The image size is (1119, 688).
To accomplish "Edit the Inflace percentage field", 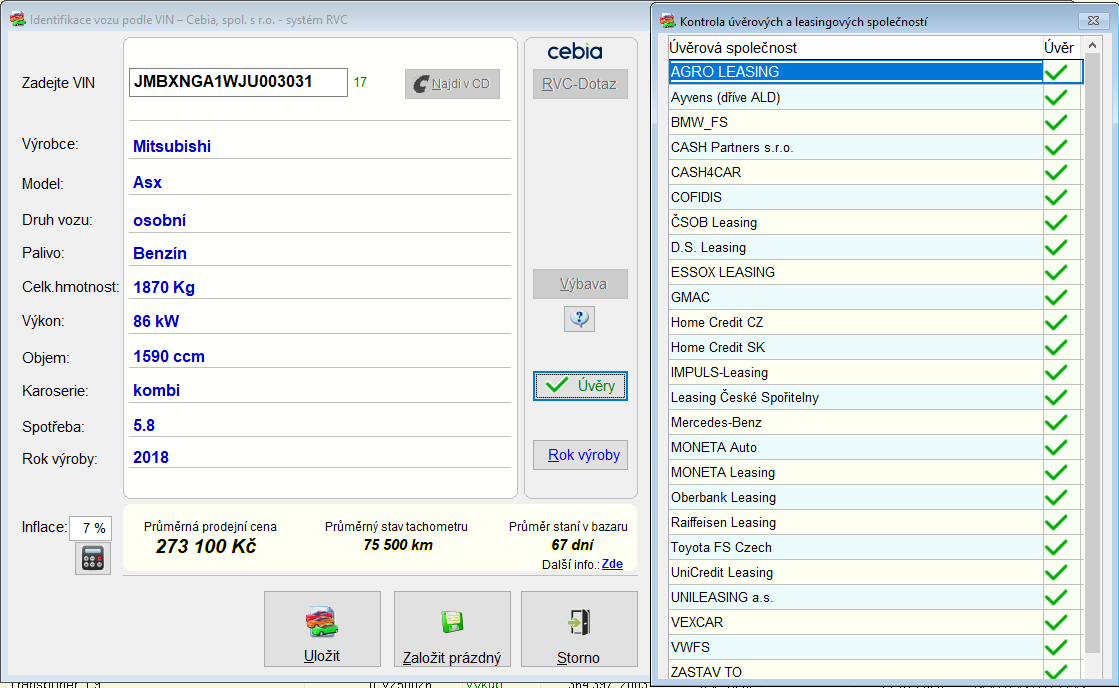I will click(90, 528).
